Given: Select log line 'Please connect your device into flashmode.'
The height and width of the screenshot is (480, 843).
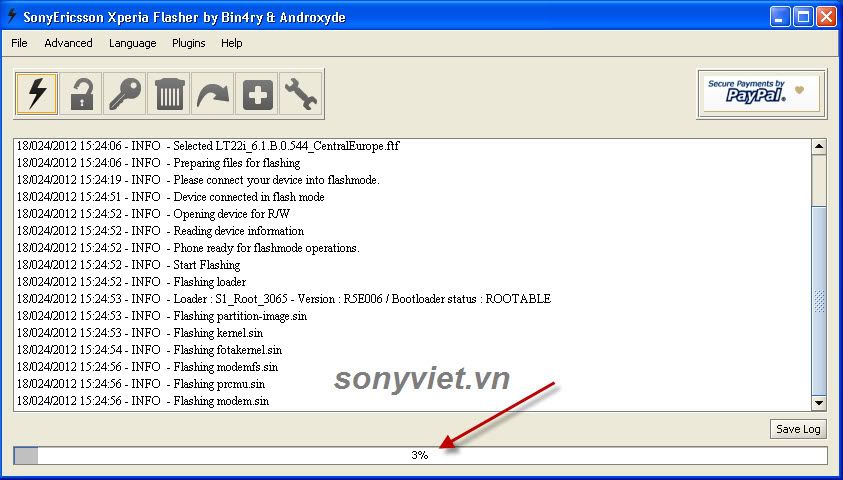Looking at the screenshot, I should click(x=198, y=180).
